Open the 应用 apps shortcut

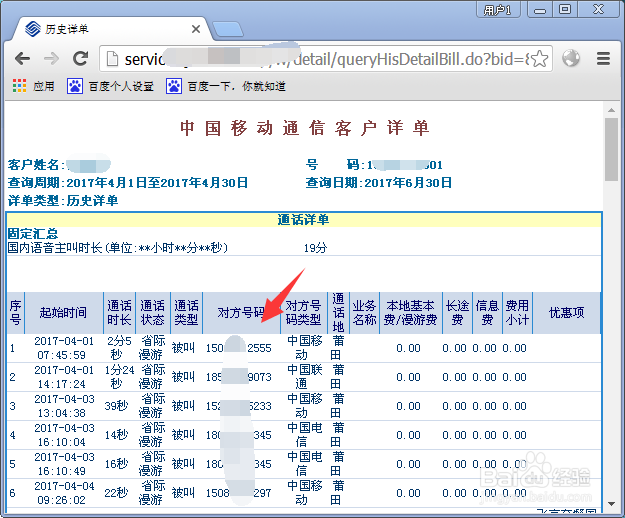pyautogui.click(x=33, y=86)
